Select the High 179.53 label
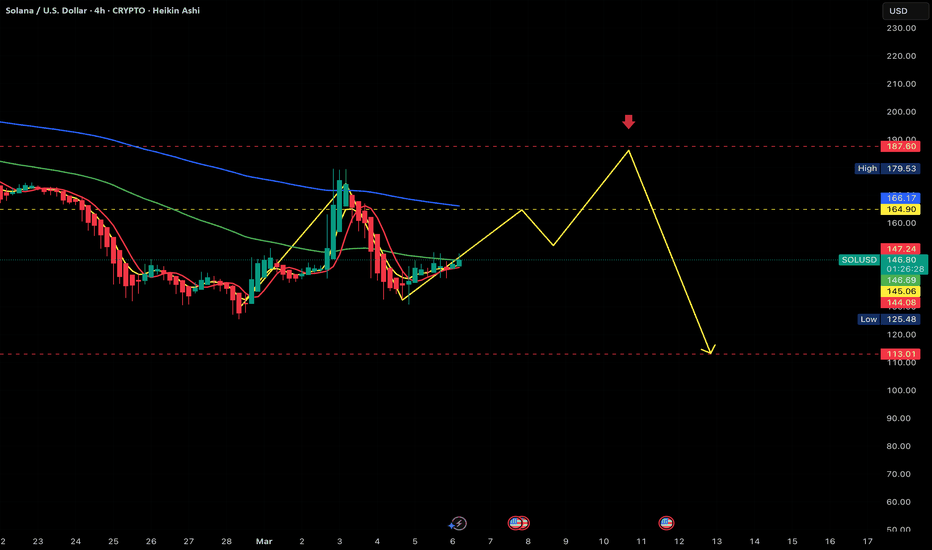 coord(887,168)
